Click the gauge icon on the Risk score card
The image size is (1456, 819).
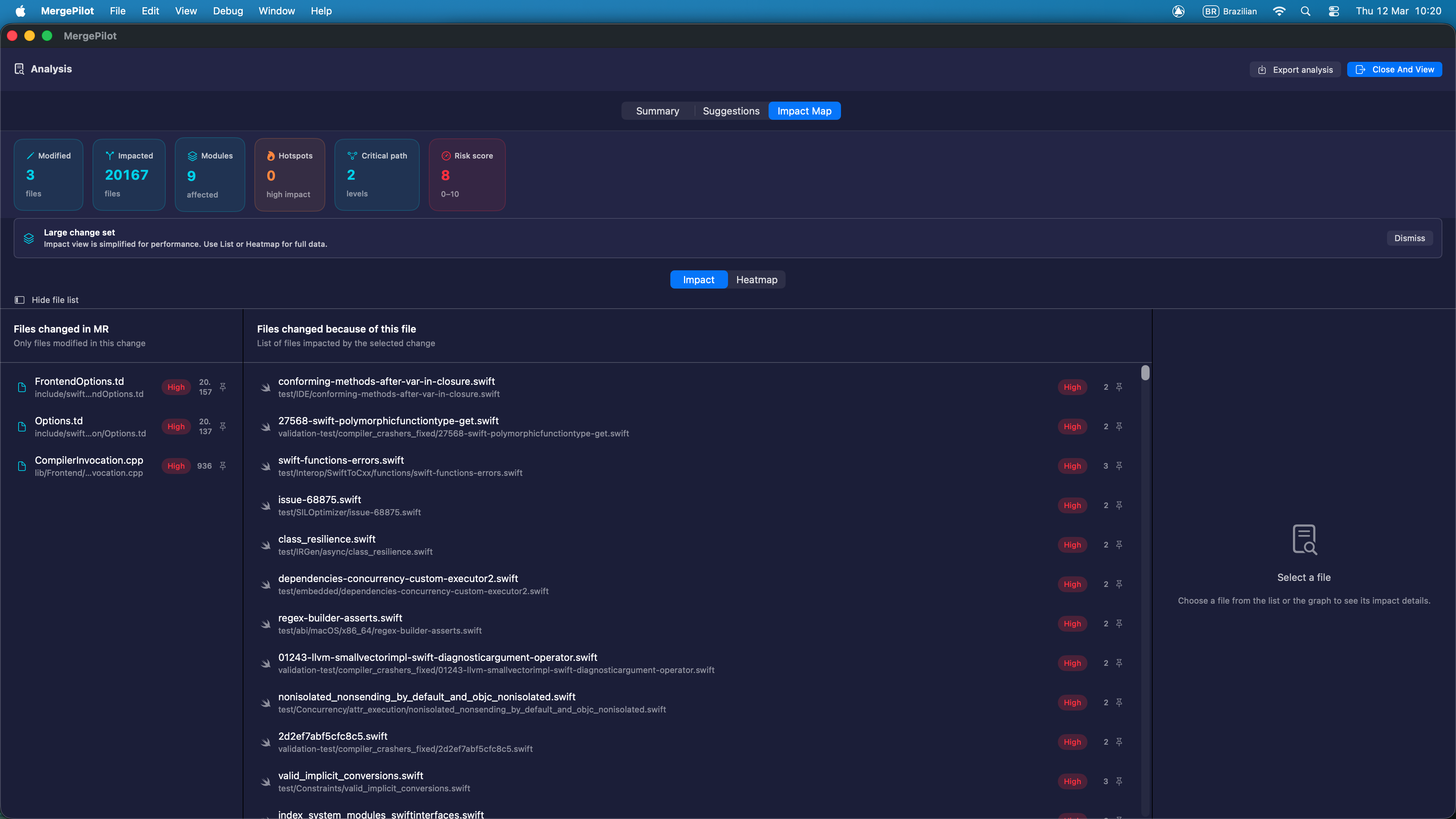point(446,156)
